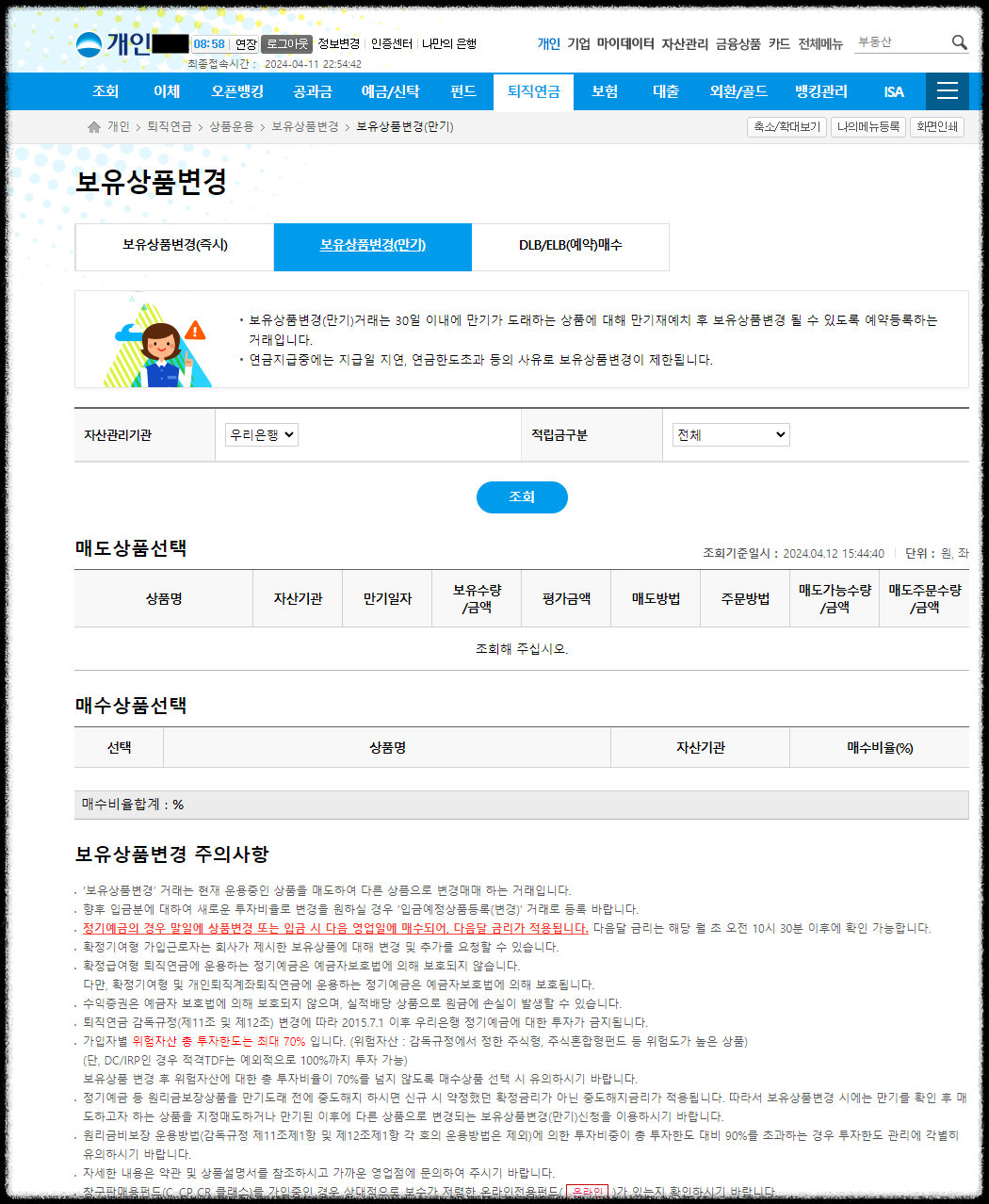This screenshot has height=1204, width=989.
Task: Switch to 보유상품변경(만기) tab
Action: 373,247
